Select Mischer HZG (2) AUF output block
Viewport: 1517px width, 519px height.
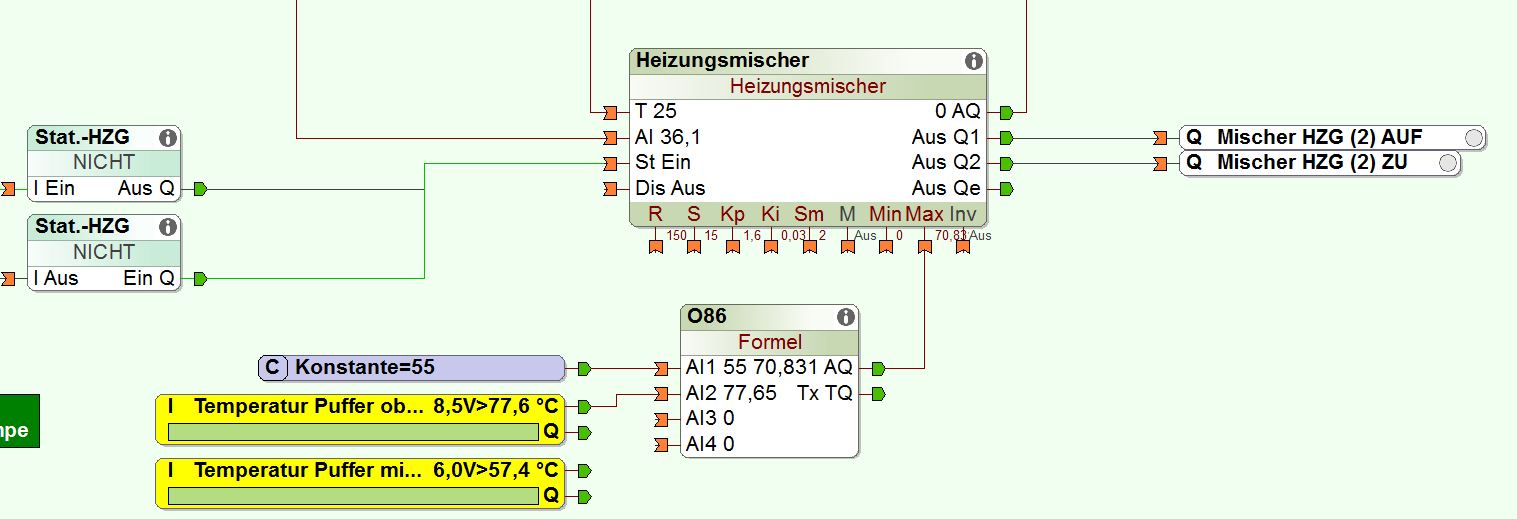(x=1332, y=138)
